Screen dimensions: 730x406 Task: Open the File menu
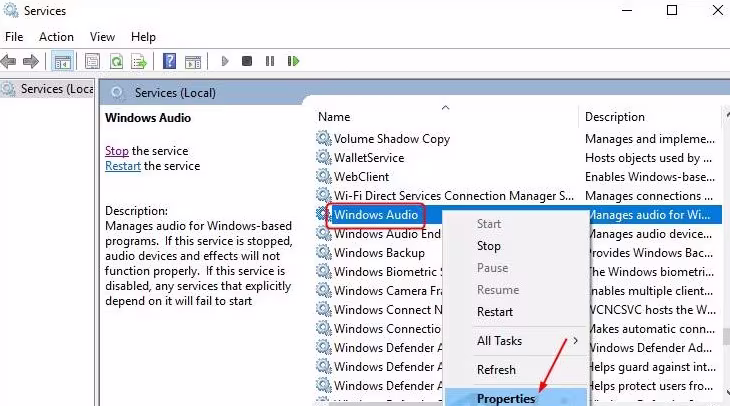pos(14,37)
